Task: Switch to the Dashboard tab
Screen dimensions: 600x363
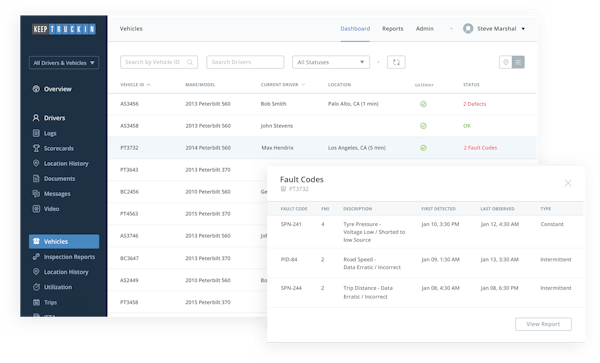Action: (355, 29)
